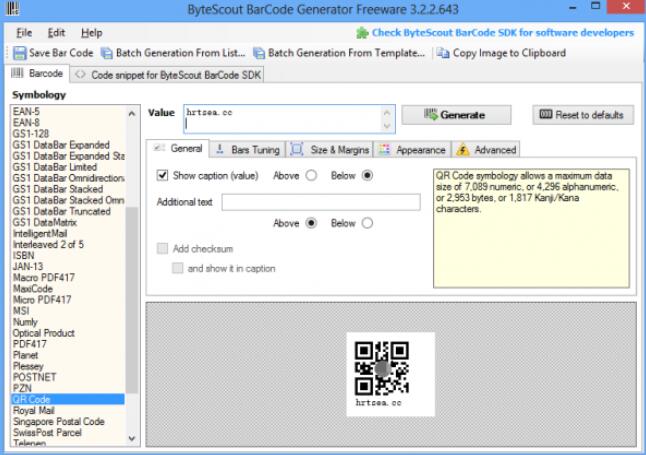Switch to the Code snippet tab
The height and width of the screenshot is (455, 646).
(x=168, y=75)
